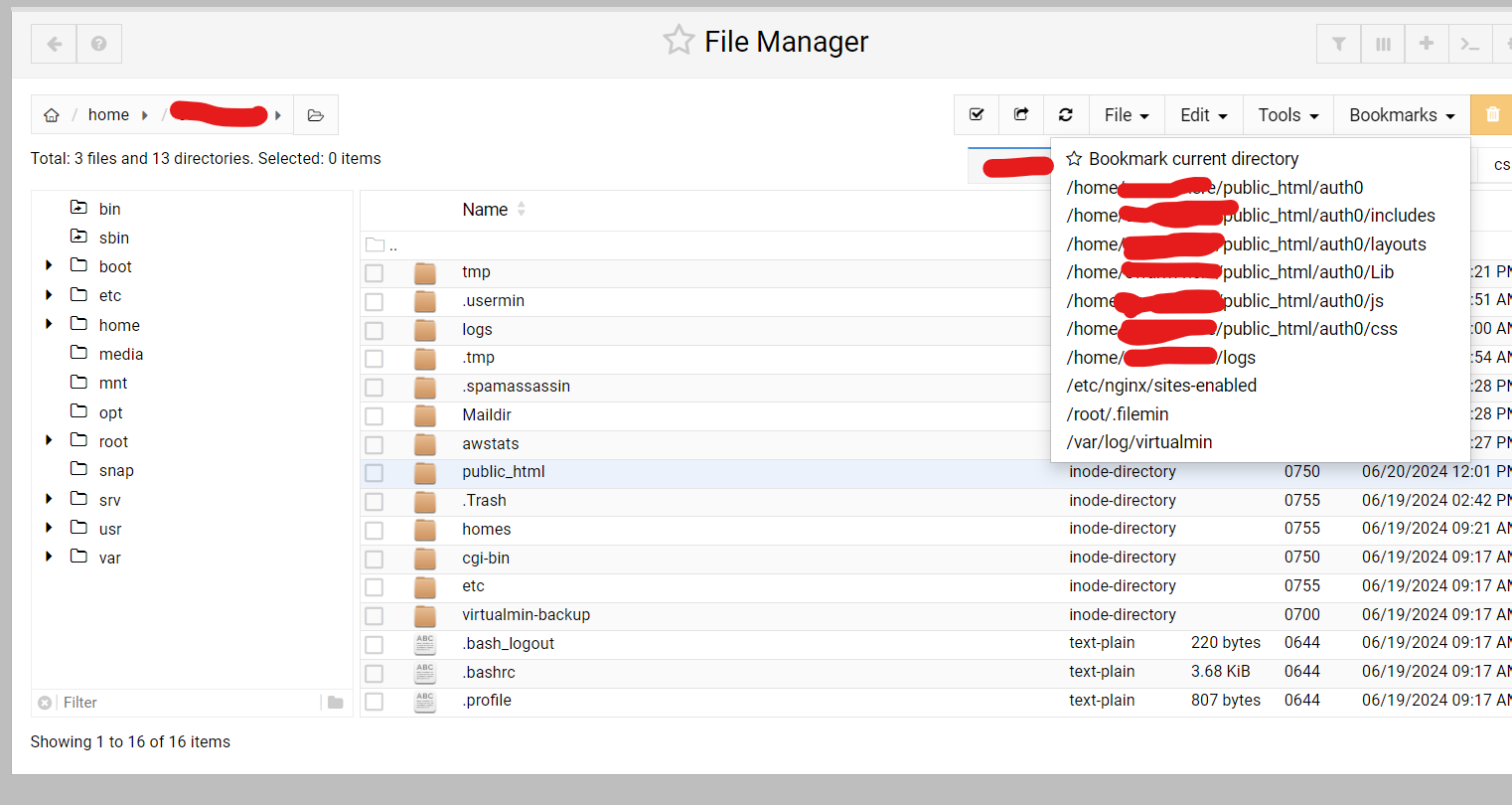The image size is (1512, 805).
Task: Open the virtualmin-backup folder
Action: 526,615
